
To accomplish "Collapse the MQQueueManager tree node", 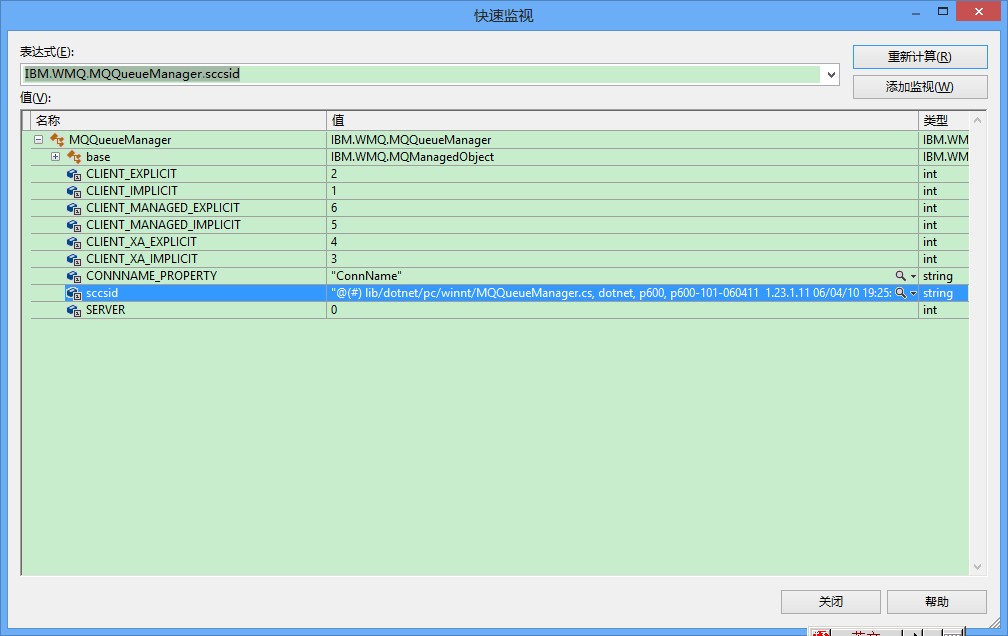I will click(x=39, y=140).
